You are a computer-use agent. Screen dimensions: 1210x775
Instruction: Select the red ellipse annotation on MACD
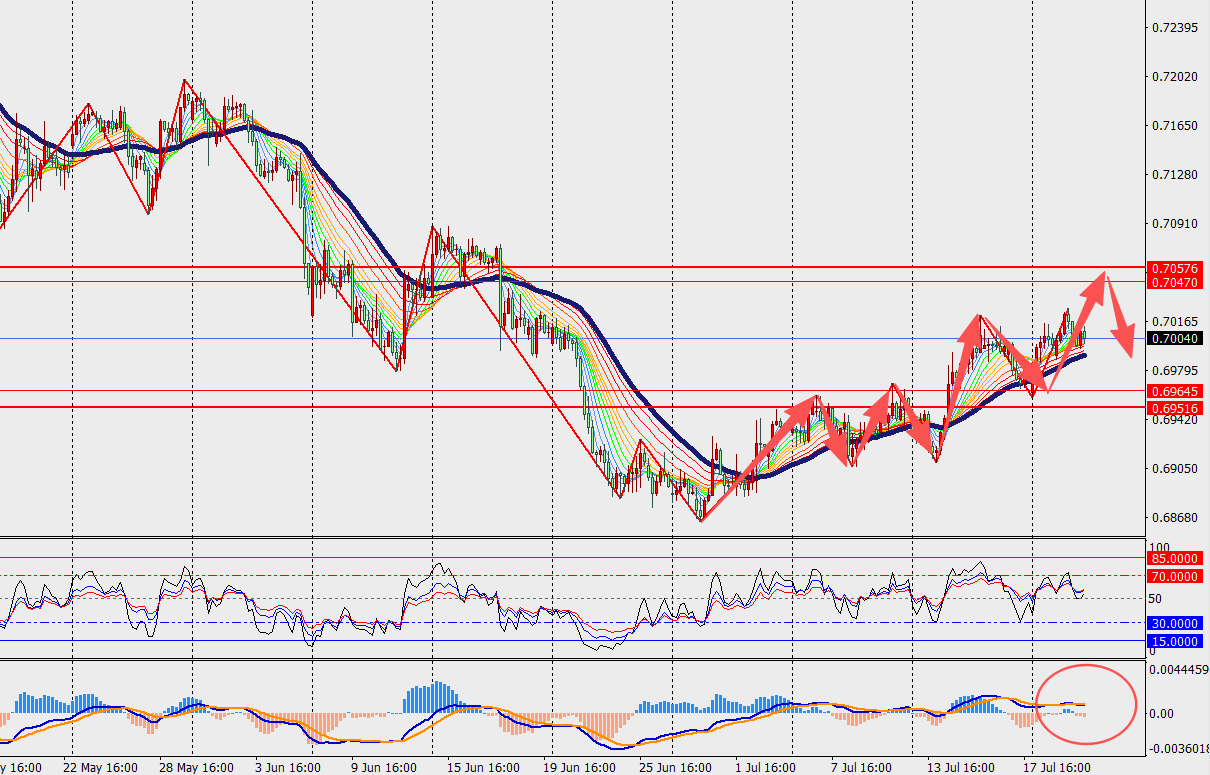pyautogui.click(x=1087, y=704)
